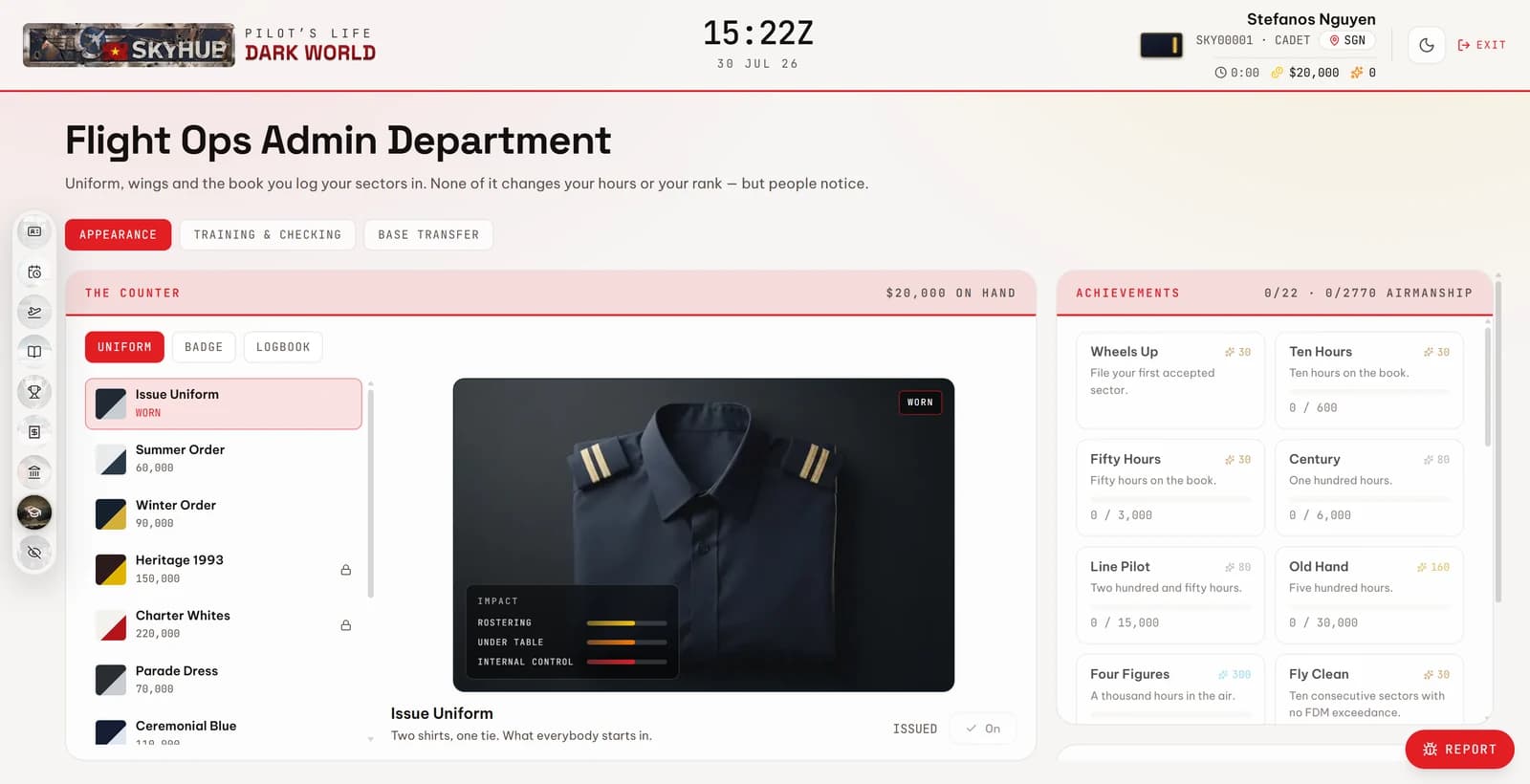The height and width of the screenshot is (784, 1530).
Task: Open the bank building sidebar icon
Action: 34,471
